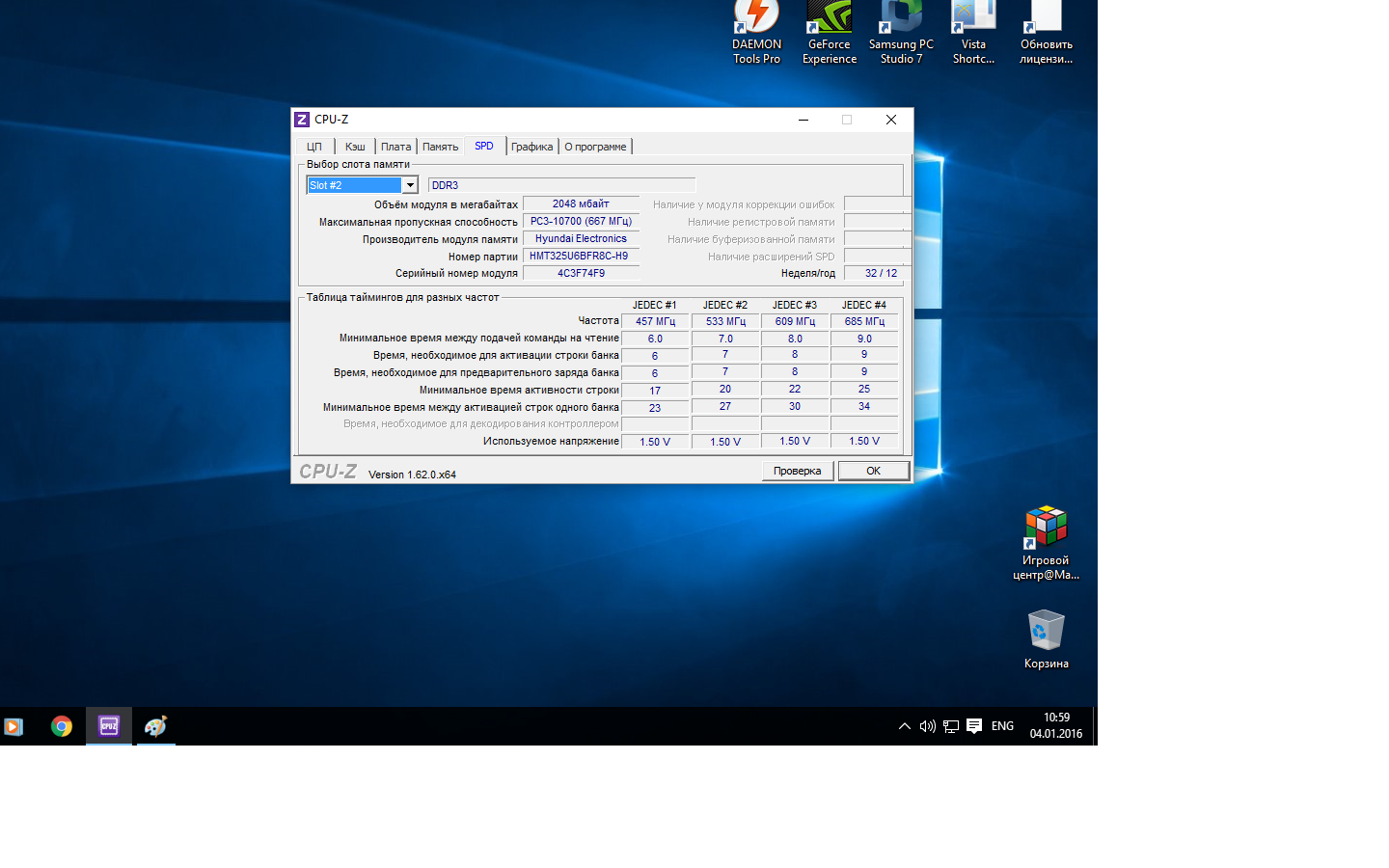Expand the Slot #2 memory slot dropdown

pyautogui.click(x=410, y=185)
